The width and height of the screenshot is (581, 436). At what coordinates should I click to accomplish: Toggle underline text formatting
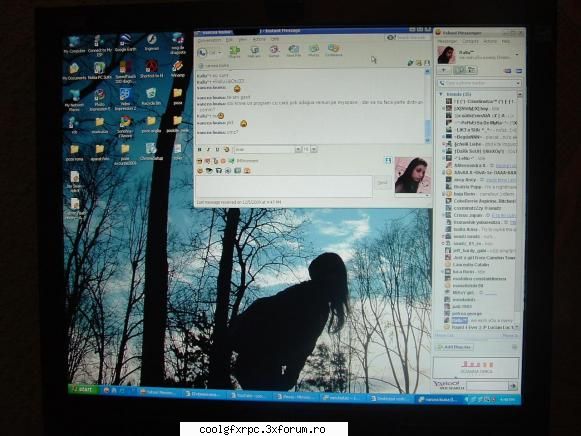click(x=217, y=149)
